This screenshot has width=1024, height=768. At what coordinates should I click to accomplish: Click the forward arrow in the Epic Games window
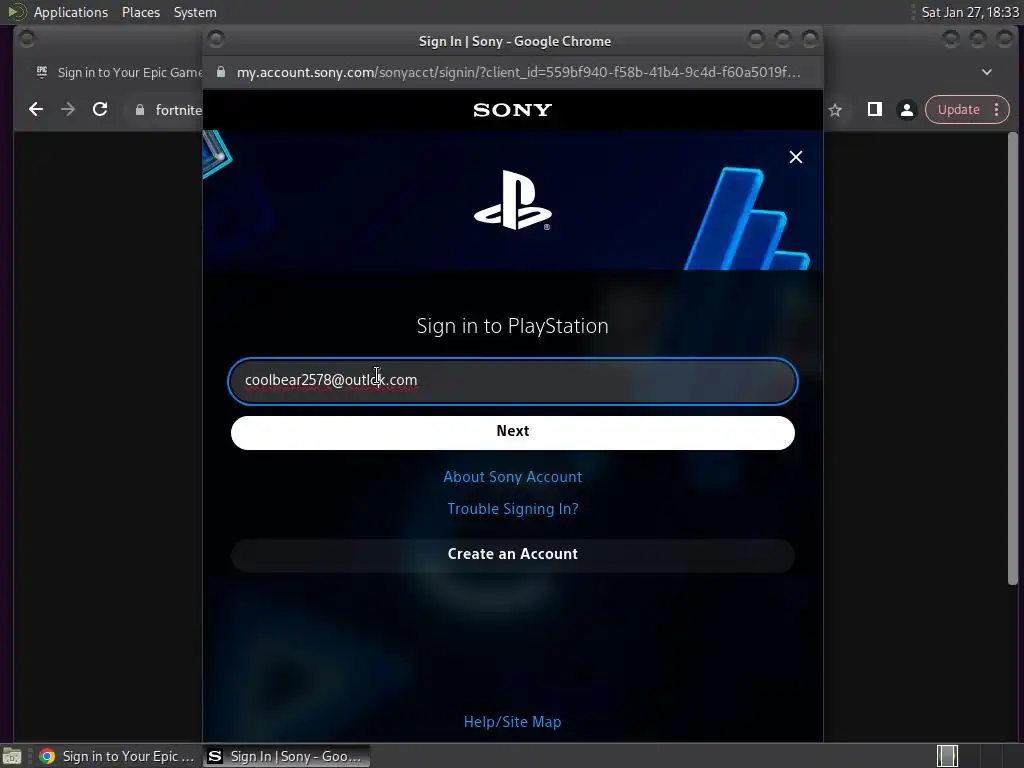click(x=68, y=109)
